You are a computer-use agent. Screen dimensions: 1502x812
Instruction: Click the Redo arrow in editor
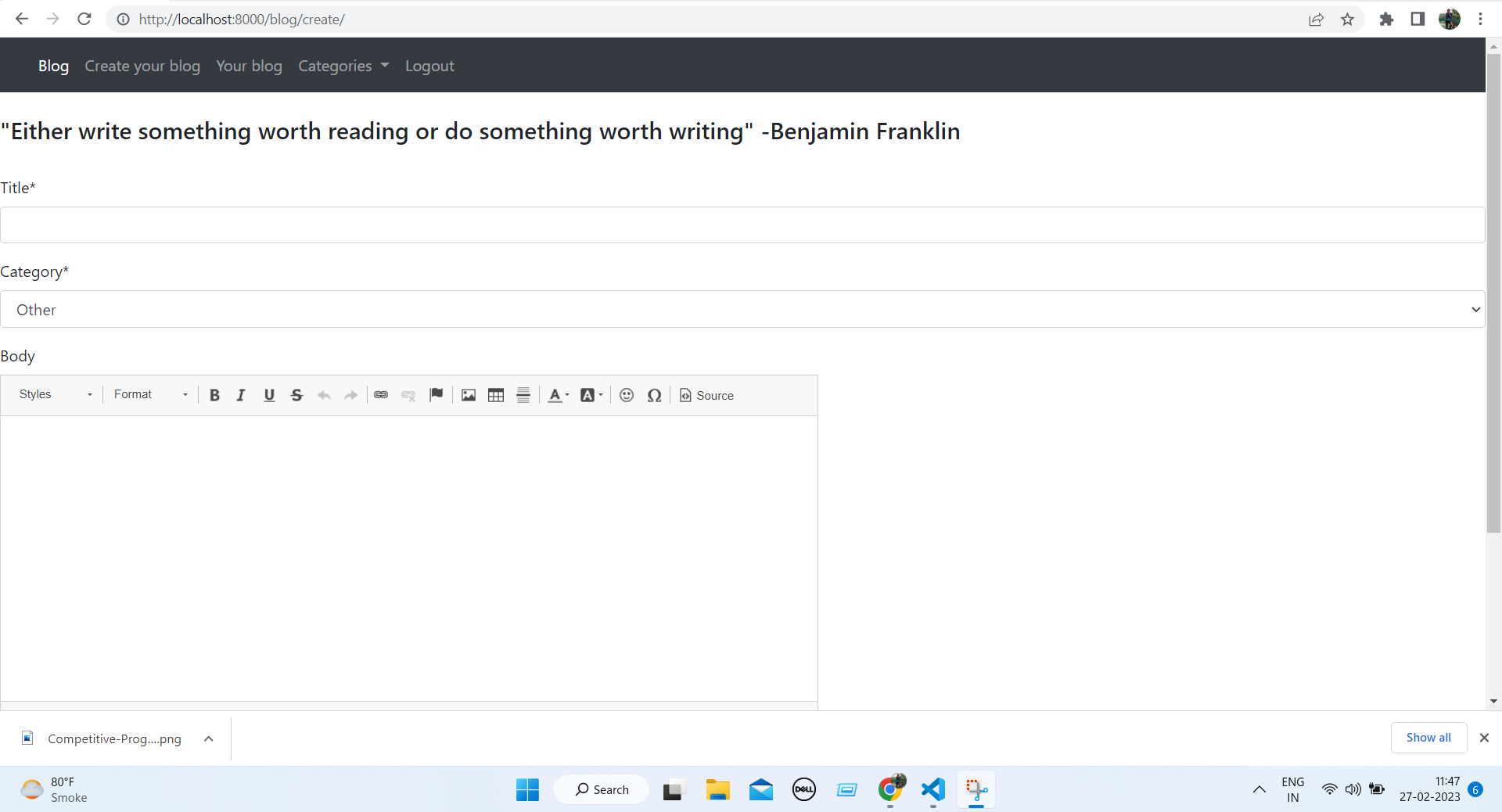pos(351,395)
